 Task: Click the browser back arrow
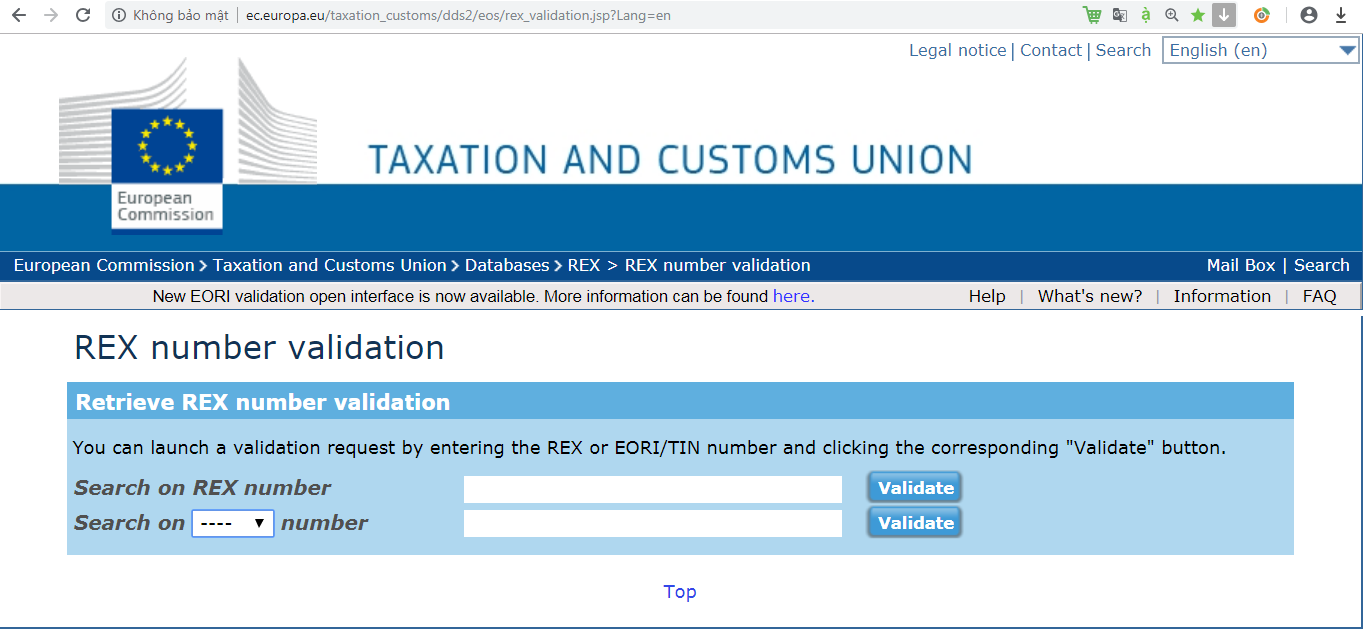(x=19, y=15)
